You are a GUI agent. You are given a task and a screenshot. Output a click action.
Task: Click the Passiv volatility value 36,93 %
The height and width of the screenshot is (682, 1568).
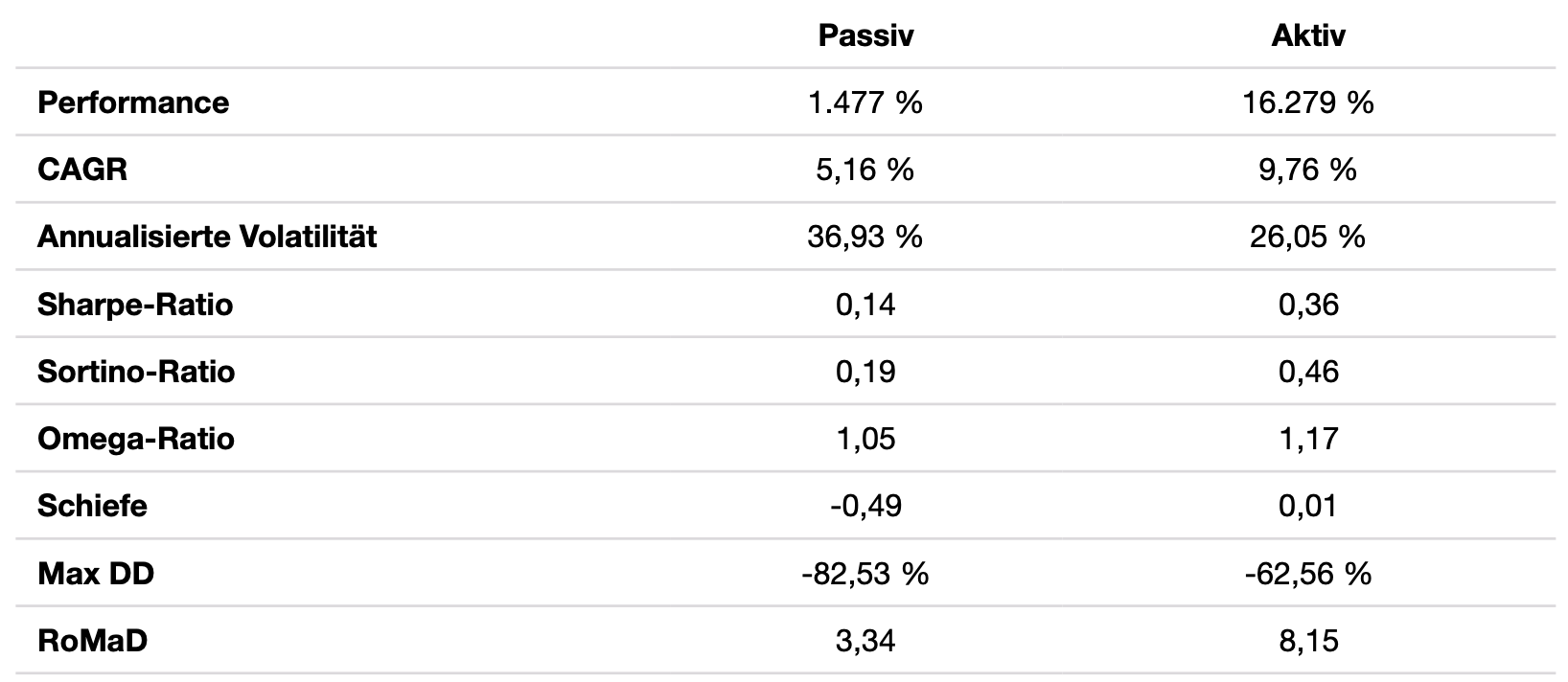(x=865, y=237)
